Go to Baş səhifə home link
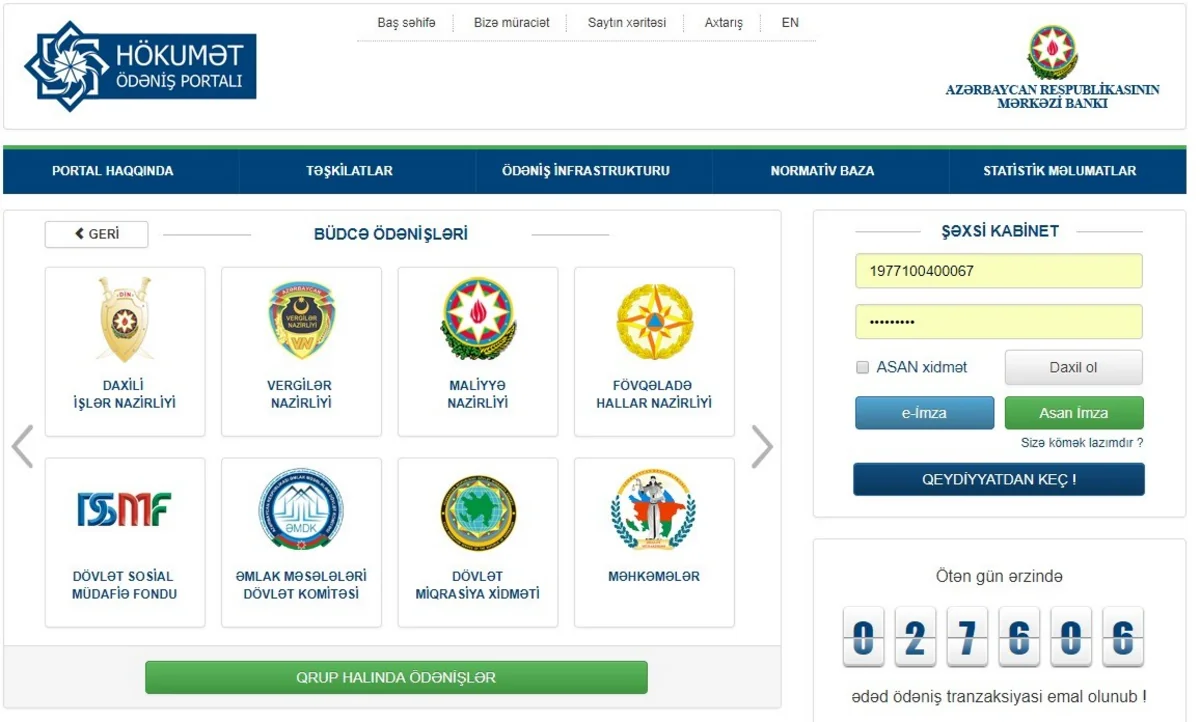Viewport: 1200px width, 722px height. (406, 22)
